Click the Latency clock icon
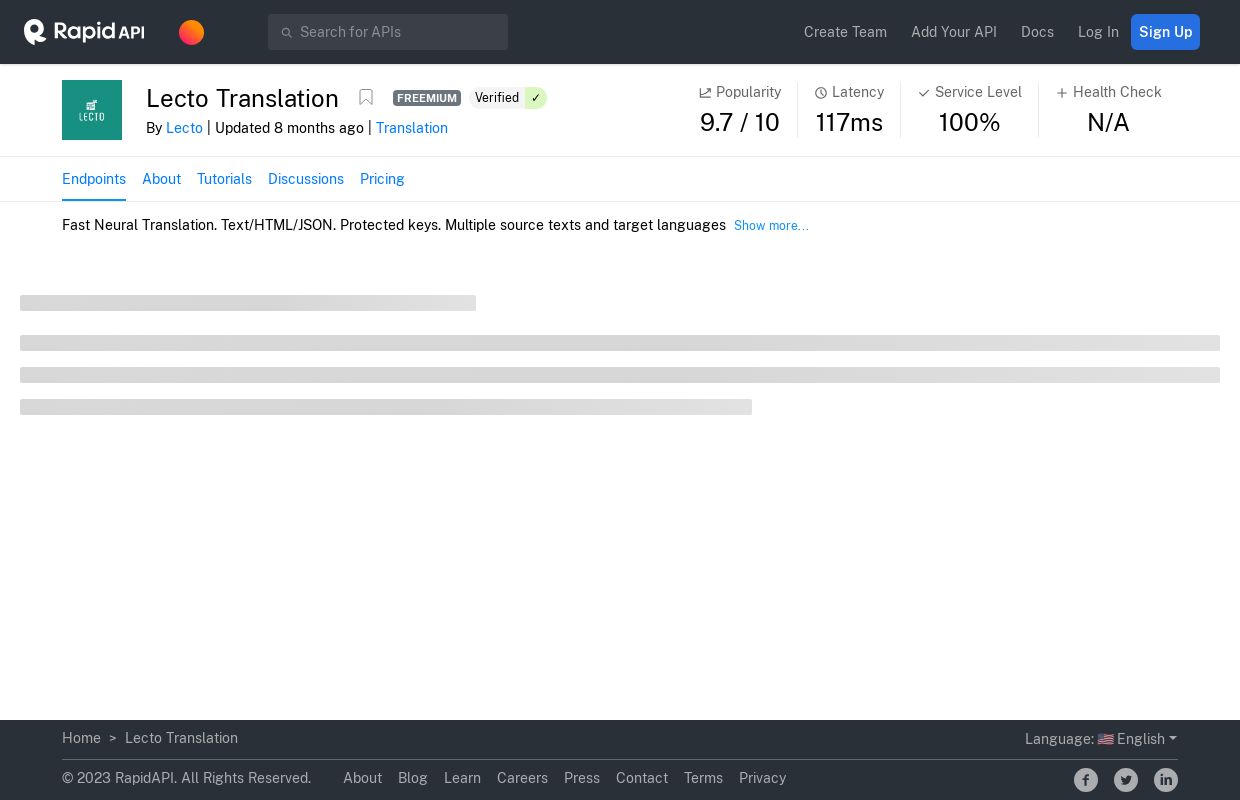 [x=821, y=93]
